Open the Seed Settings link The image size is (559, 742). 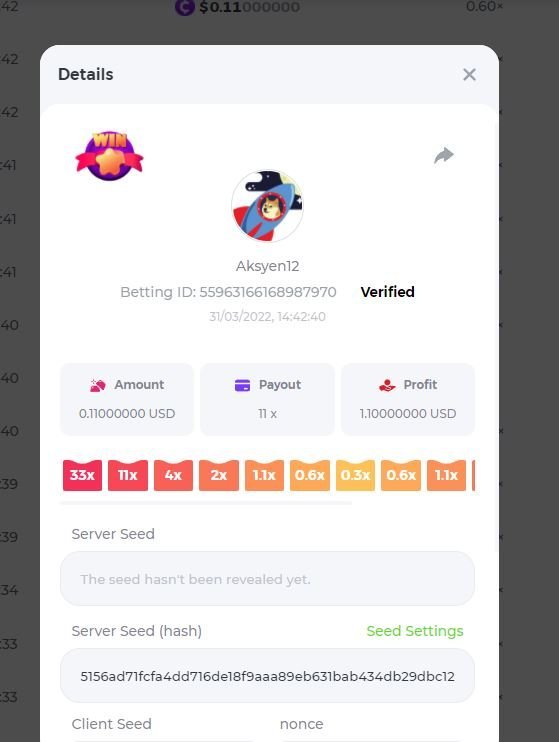coord(415,631)
